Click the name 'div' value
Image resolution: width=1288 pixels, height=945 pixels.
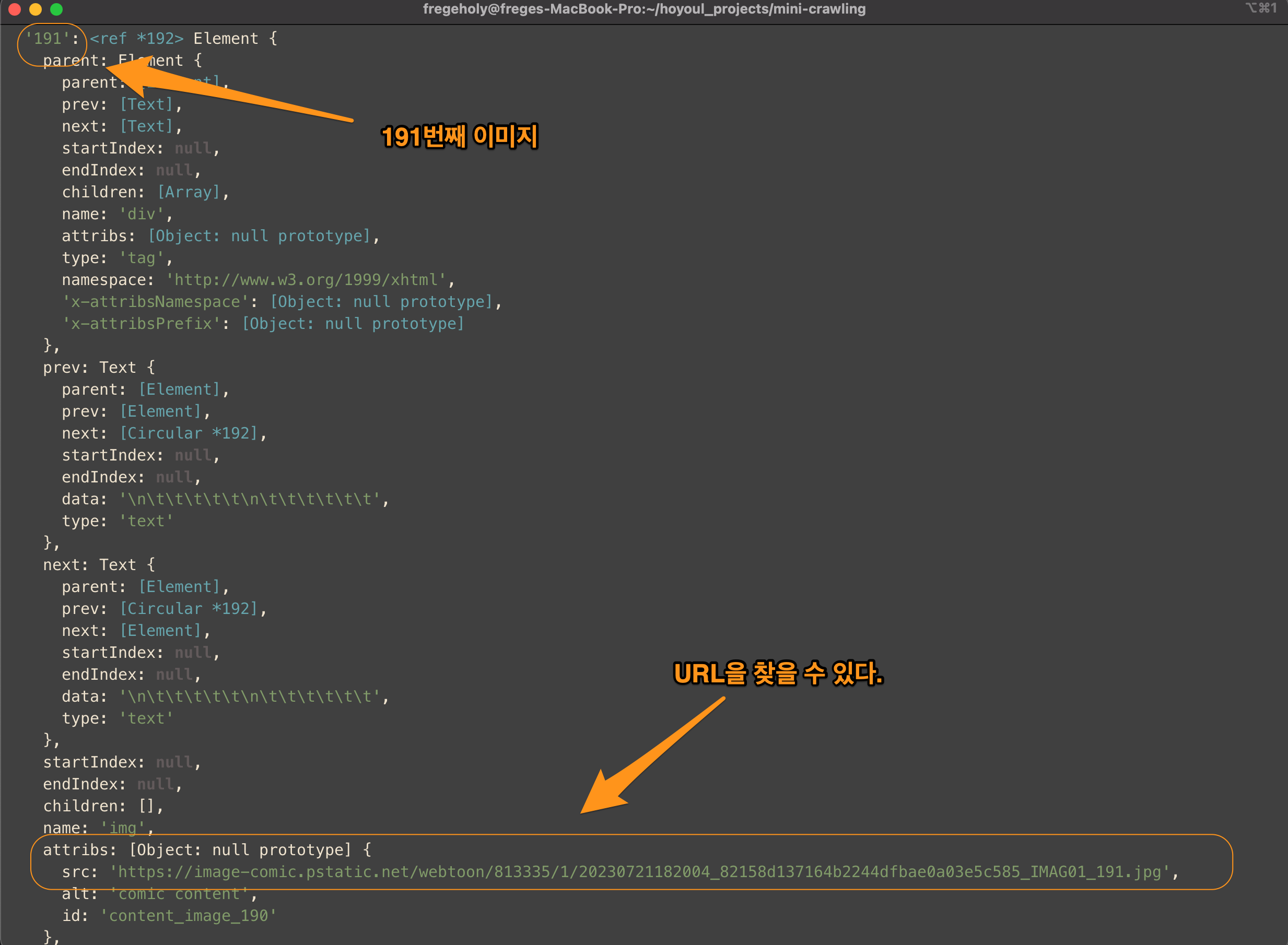[142, 214]
